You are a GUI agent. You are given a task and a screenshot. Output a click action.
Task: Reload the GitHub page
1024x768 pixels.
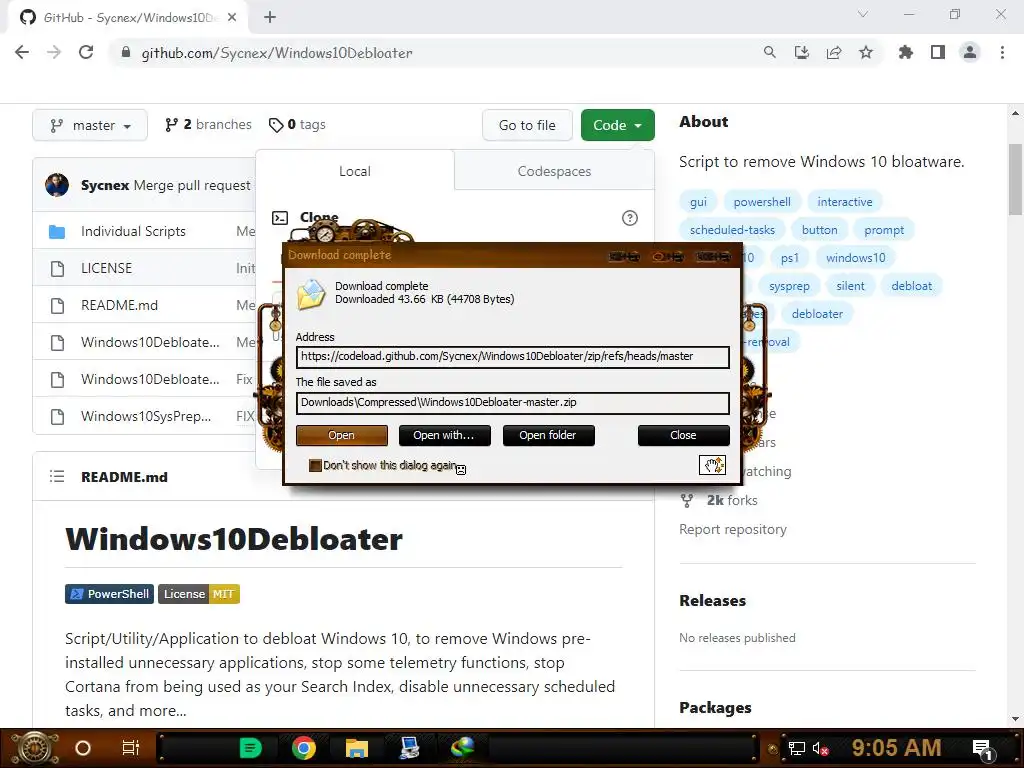pyautogui.click(x=86, y=52)
